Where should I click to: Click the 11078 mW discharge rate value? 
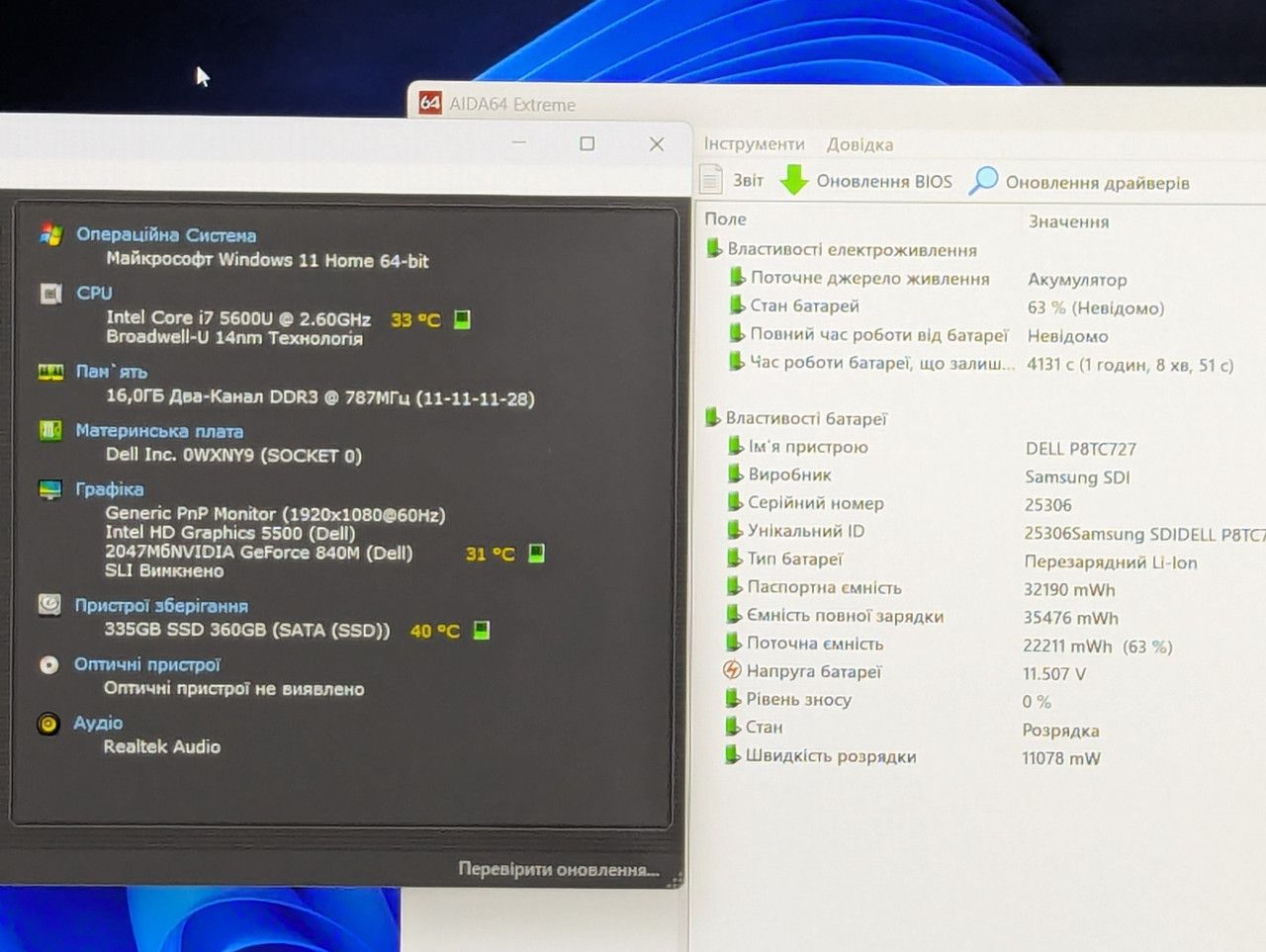coord(1061,758)
